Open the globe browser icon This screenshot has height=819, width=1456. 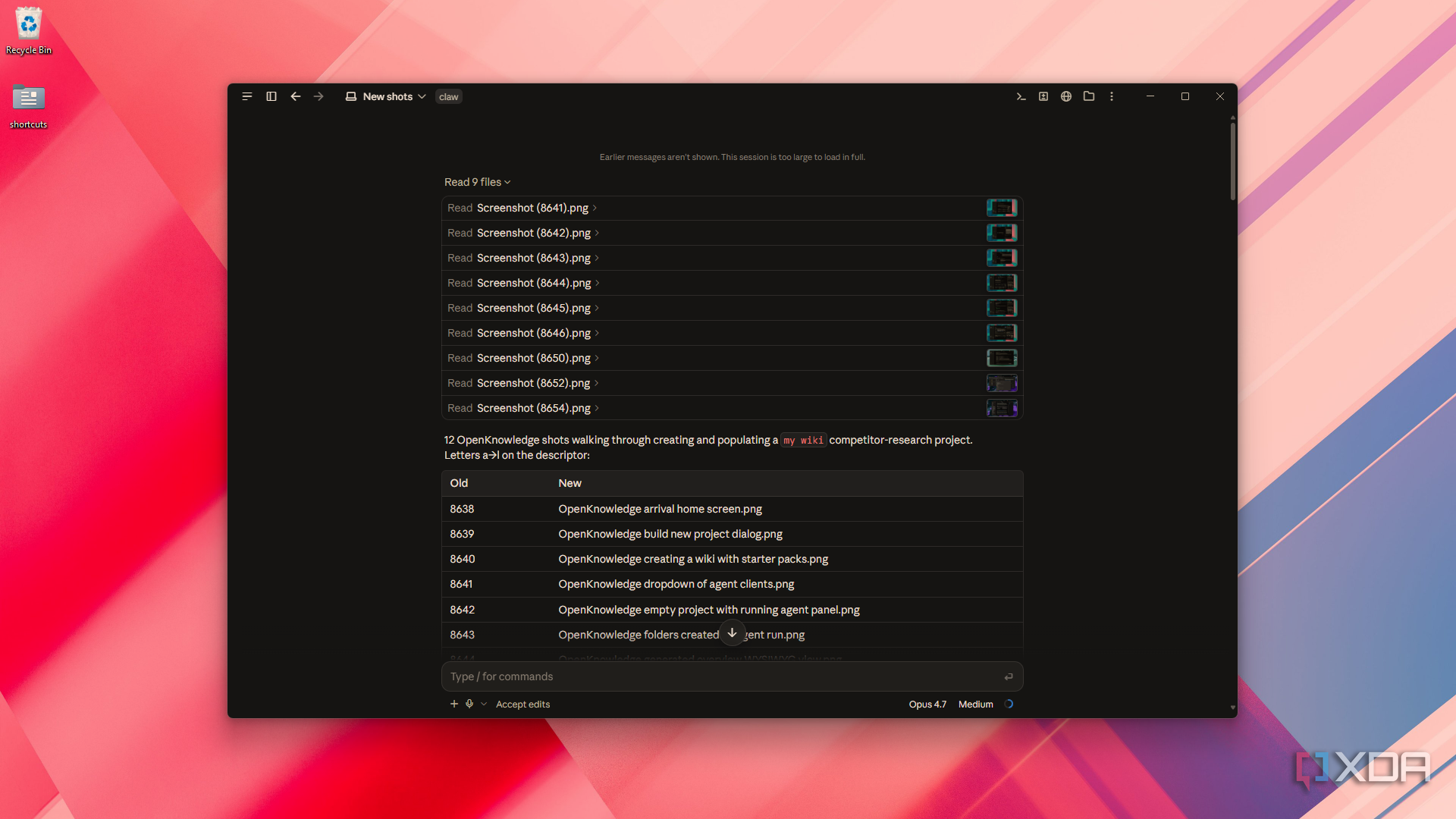[1066, 96]
